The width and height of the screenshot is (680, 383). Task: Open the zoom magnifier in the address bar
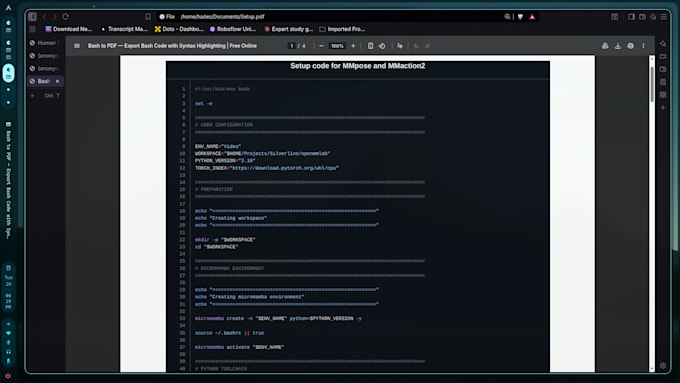[507, 16]
